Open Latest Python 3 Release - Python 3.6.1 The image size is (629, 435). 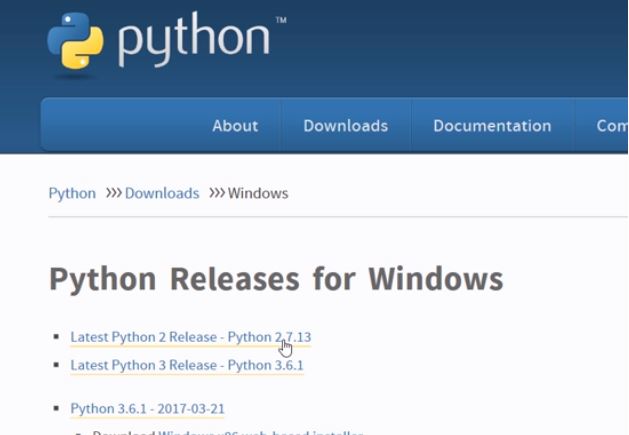pyautogui.click(x=186, y=365)
